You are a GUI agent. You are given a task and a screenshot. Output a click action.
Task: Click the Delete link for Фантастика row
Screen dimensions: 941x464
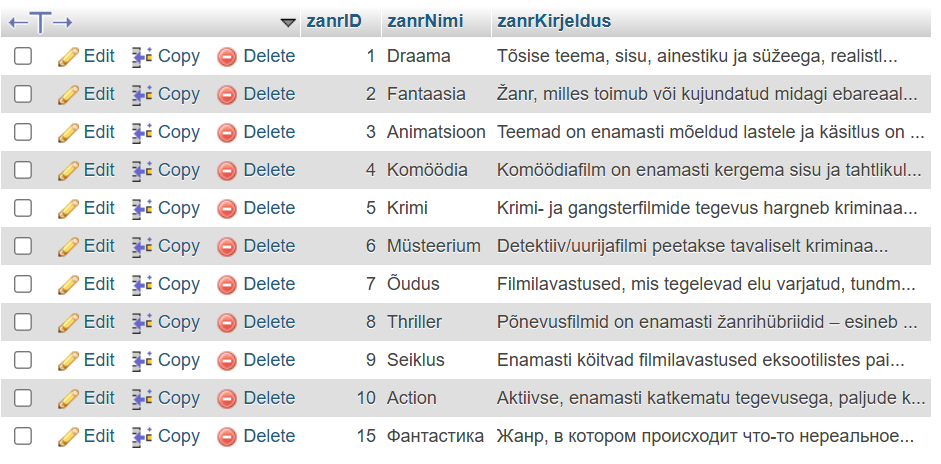click(268, 436)
